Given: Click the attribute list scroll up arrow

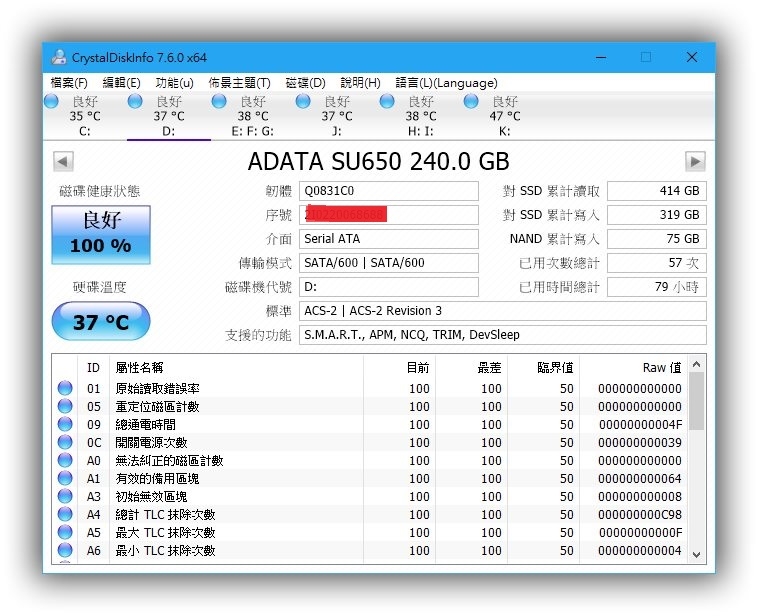Looking at the screenshot, I should [697, 364].
